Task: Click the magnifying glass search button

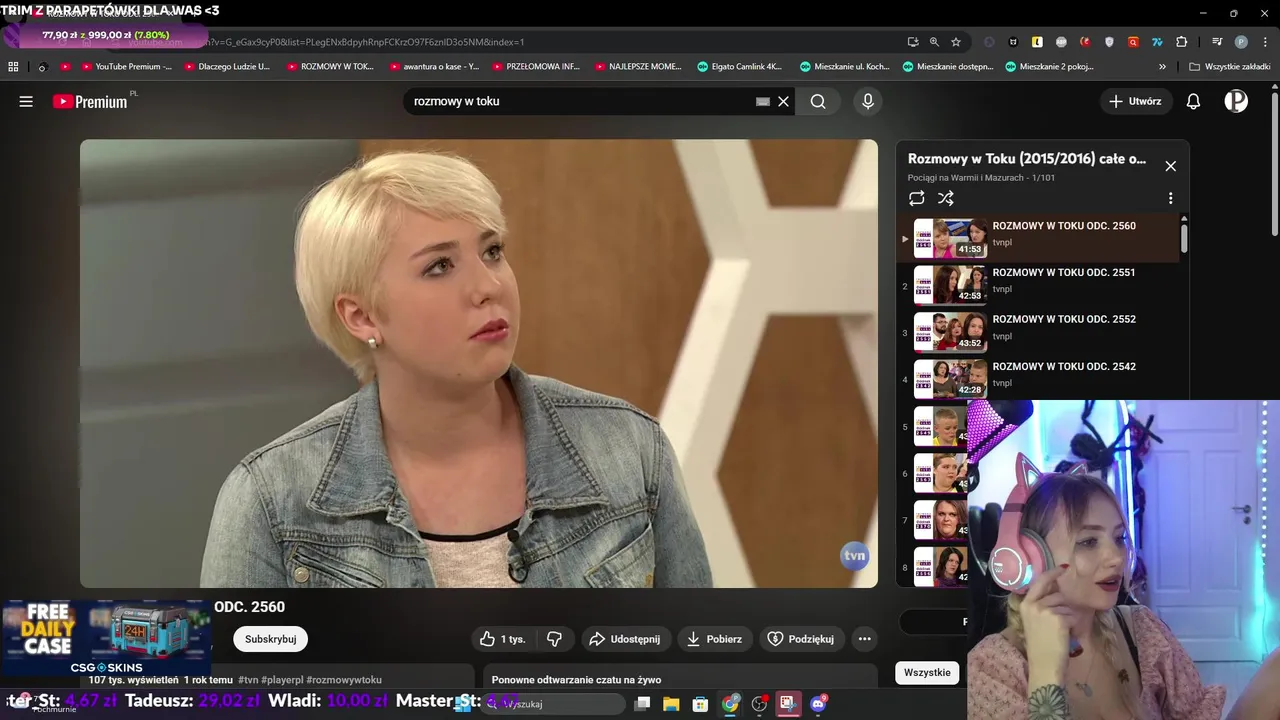Action: [x=818, y=101]
